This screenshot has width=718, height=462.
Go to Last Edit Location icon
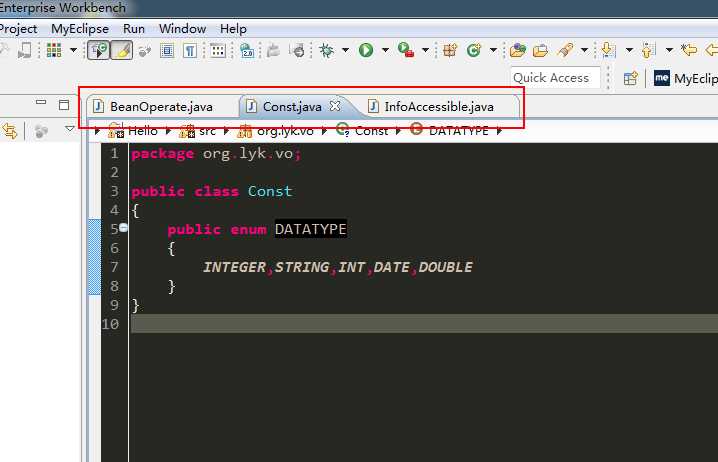pos(689,49)
